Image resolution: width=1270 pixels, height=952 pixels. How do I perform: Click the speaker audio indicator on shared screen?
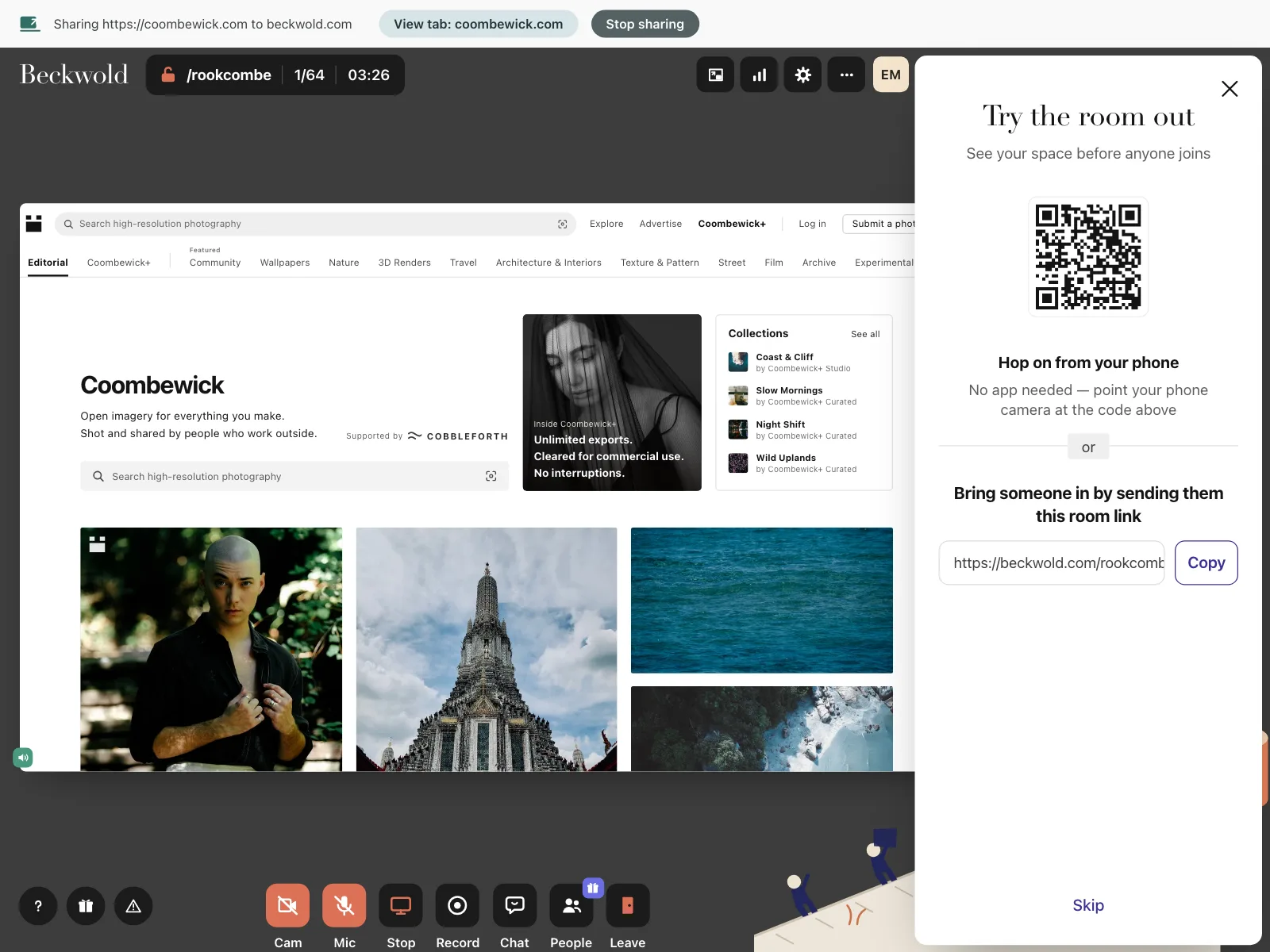click(23, 758)
